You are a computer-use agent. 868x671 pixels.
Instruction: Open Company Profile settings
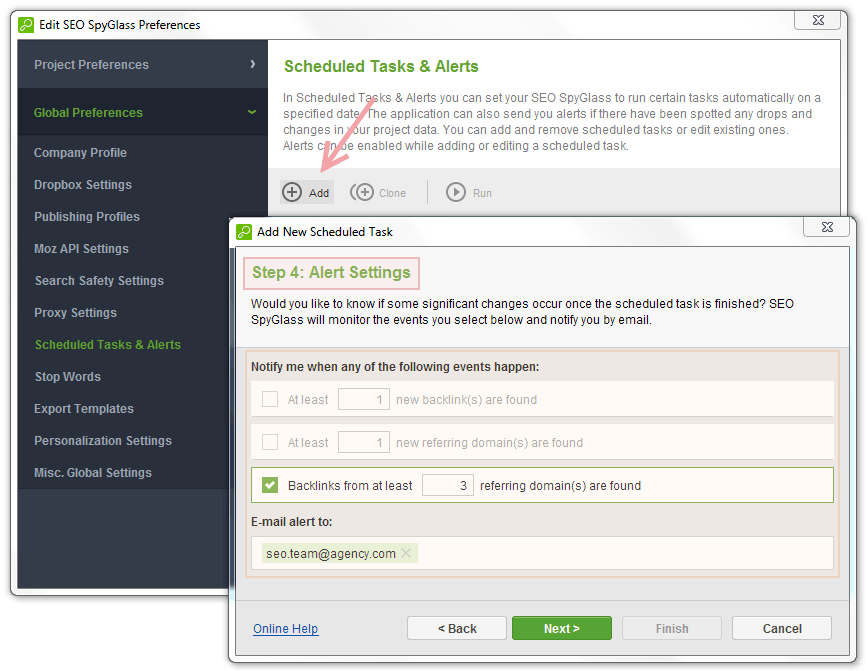tap(80, 152)
